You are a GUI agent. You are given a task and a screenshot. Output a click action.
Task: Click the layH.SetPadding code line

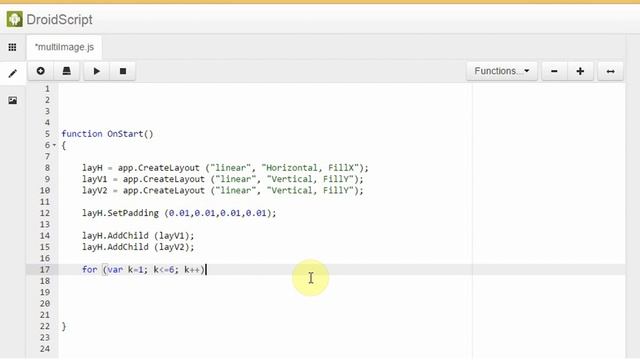click(179, 213)
